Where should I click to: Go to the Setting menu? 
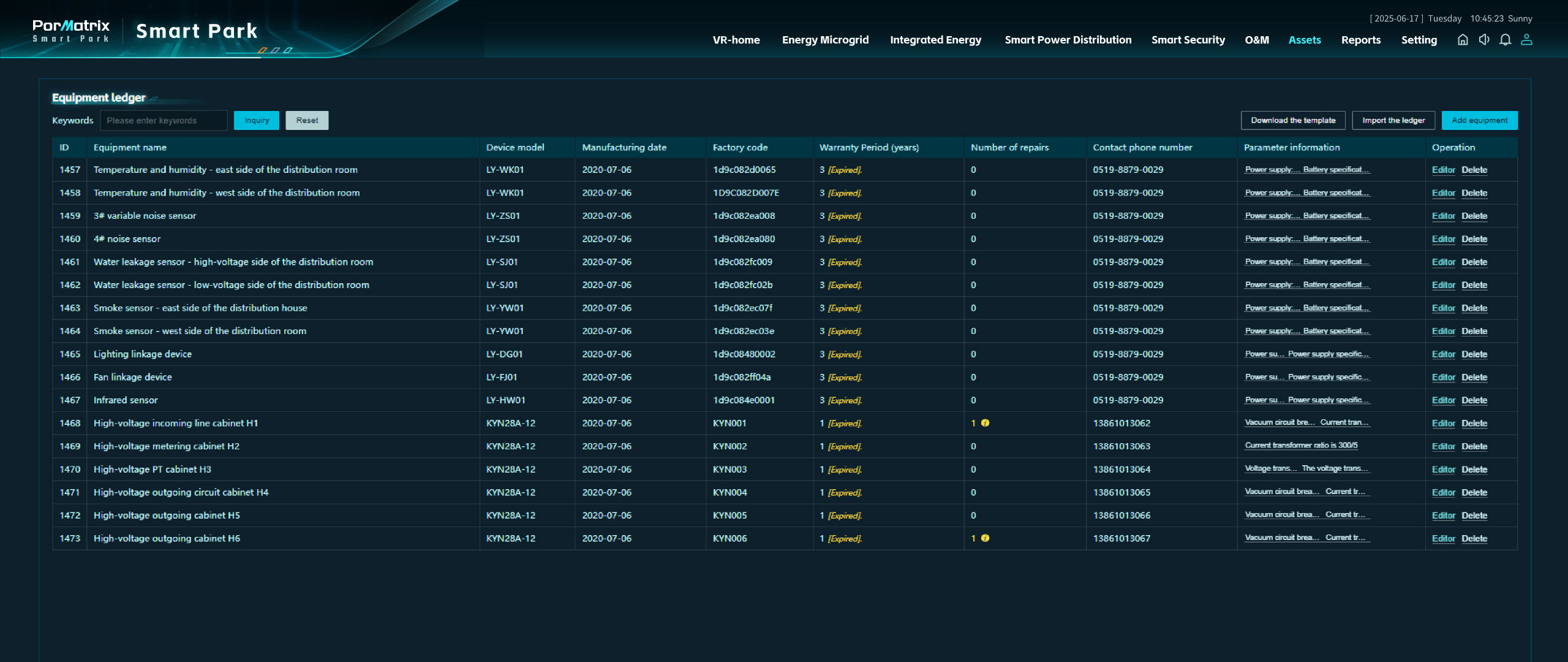click(x=1419, y=40)
